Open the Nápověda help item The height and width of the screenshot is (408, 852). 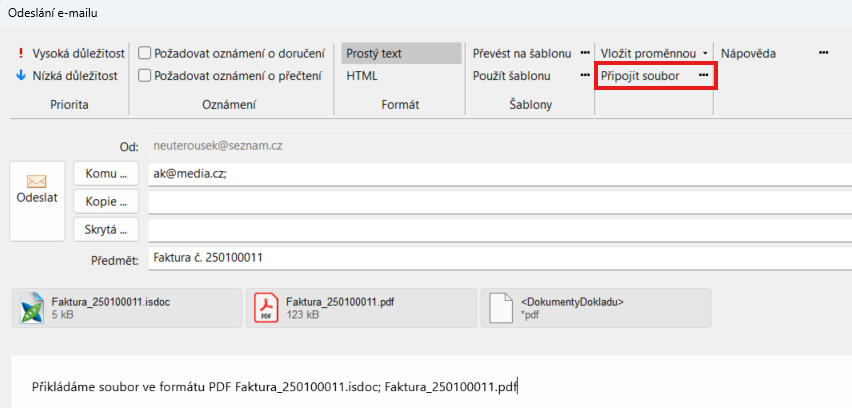(748, 53)
